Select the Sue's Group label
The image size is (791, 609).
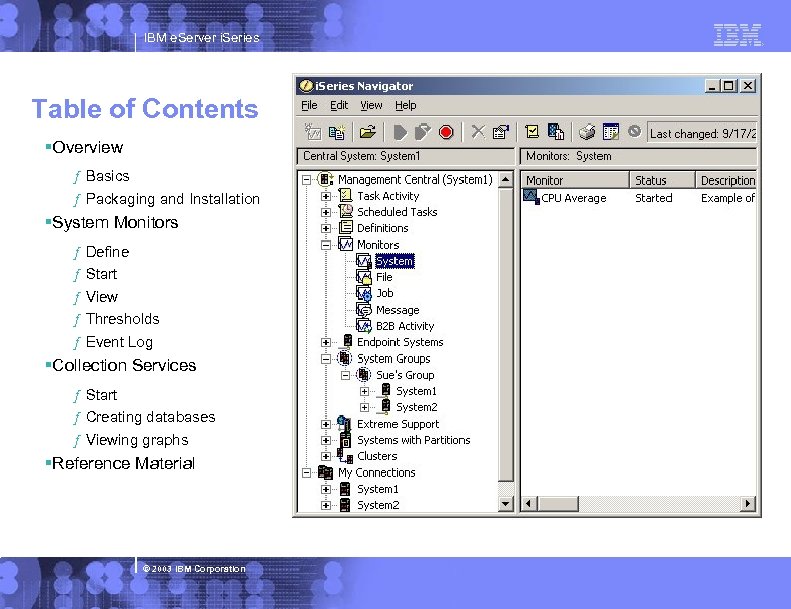[x=405, y=375]
